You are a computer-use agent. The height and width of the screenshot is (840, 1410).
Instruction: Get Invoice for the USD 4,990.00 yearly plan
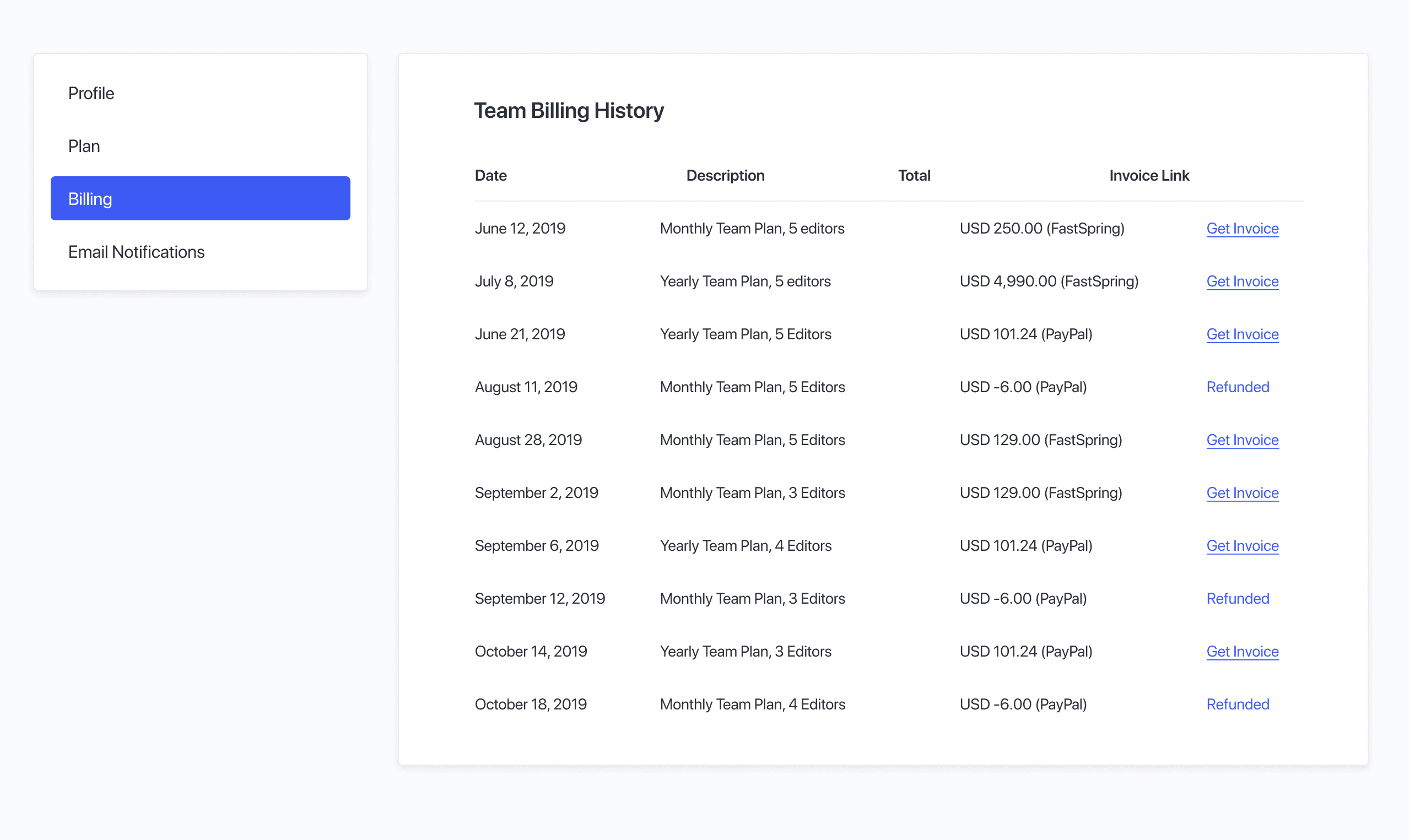pos(1242,281)
